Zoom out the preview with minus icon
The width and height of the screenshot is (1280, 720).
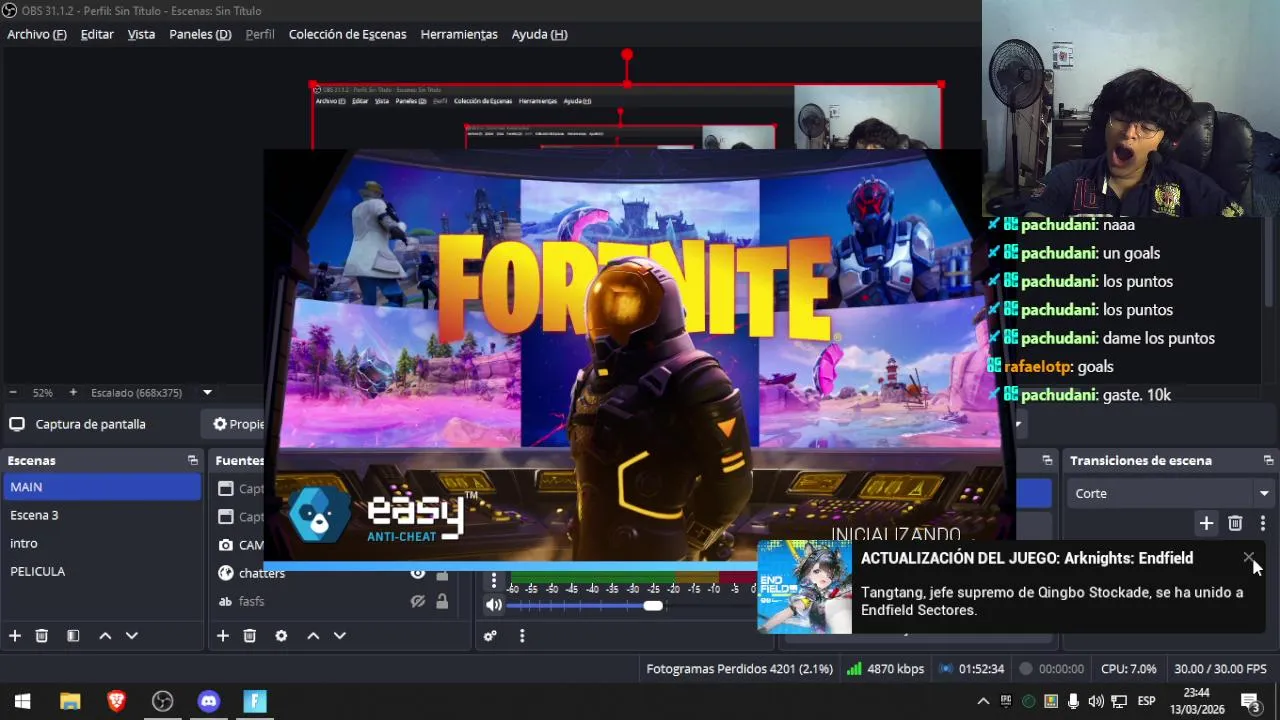tap(13, 393)
